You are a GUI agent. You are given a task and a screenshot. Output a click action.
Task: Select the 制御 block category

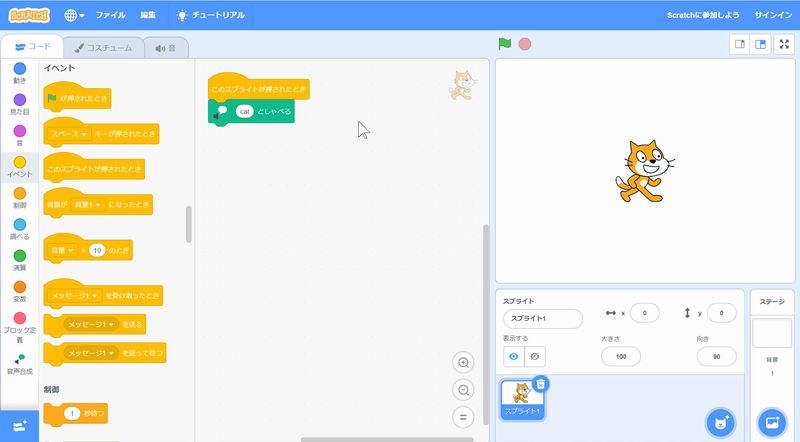click(x=20, y=199)
